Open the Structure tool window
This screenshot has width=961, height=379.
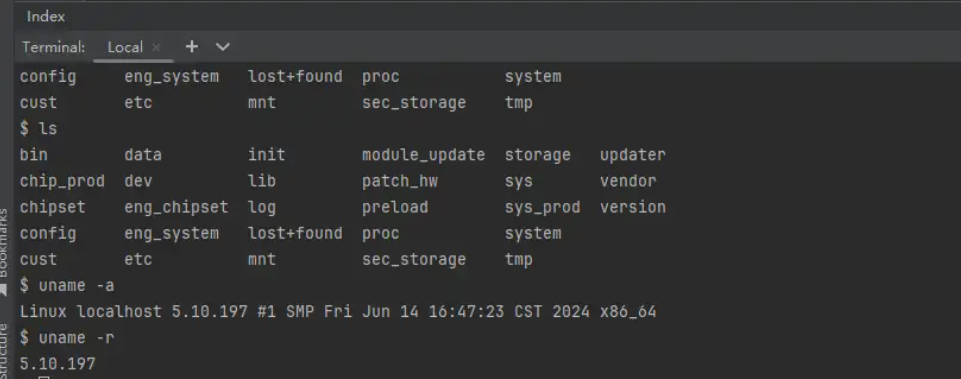coord(5,351)
